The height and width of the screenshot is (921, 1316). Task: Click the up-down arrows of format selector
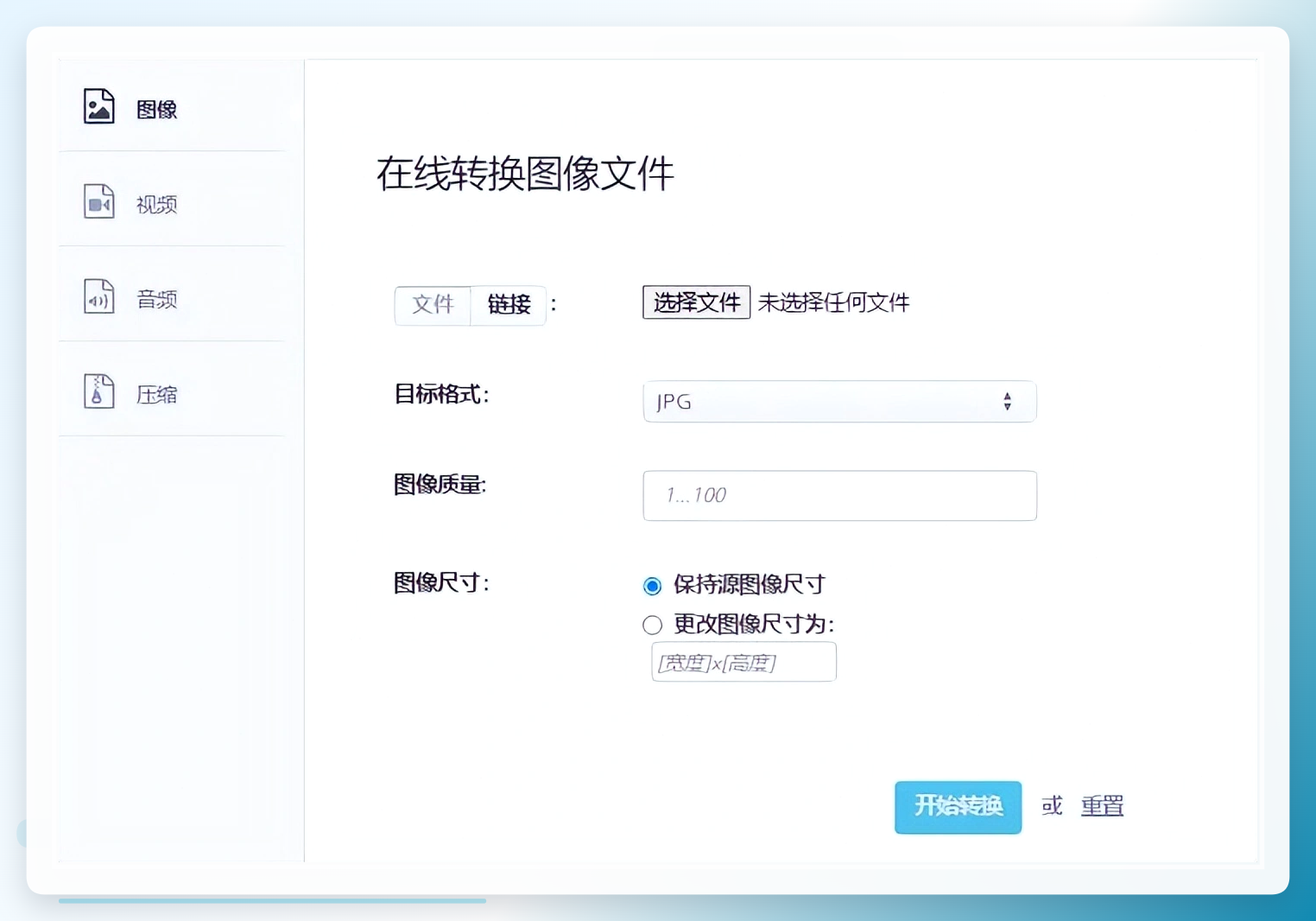point(1007,402)
